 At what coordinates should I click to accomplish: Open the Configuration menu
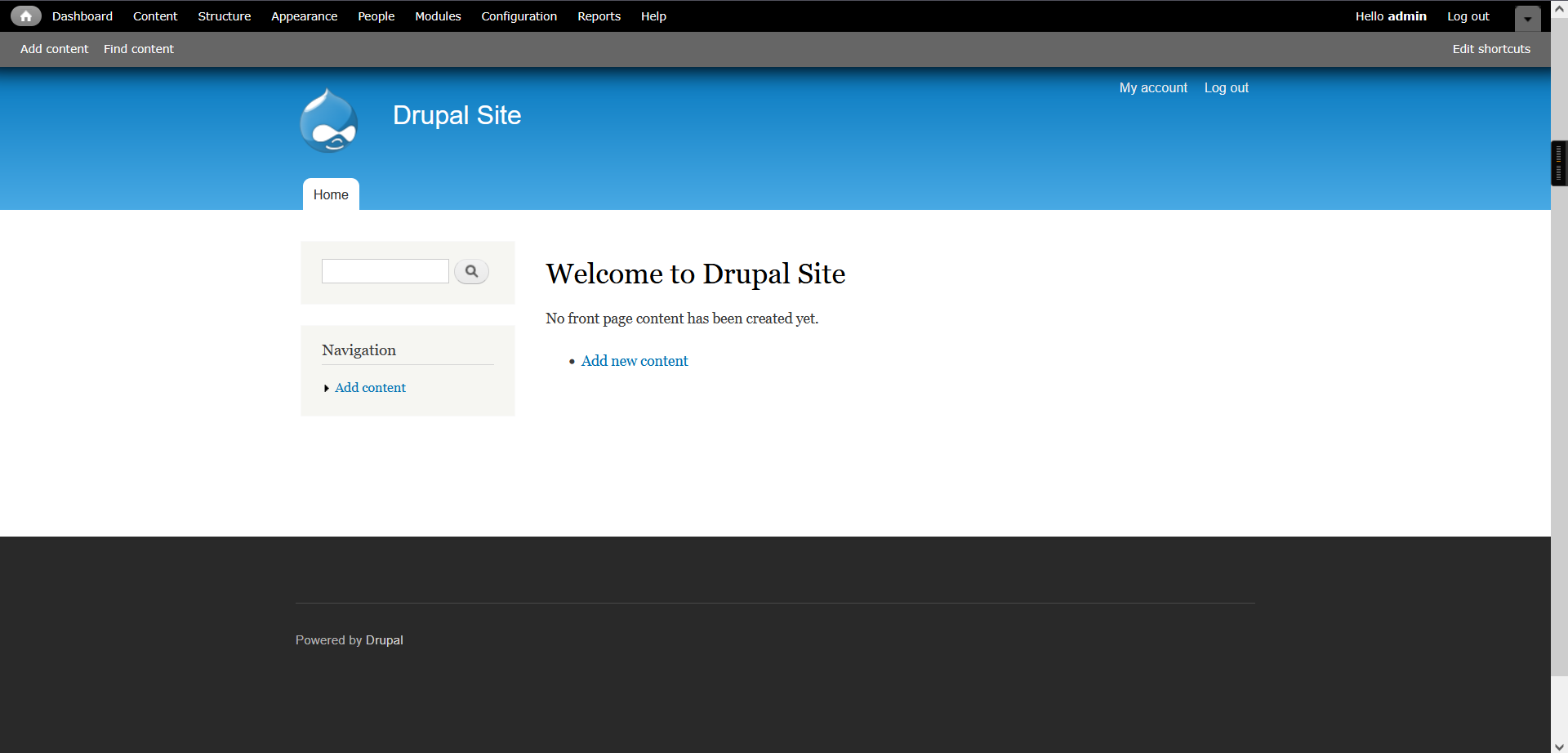point(519,16)
